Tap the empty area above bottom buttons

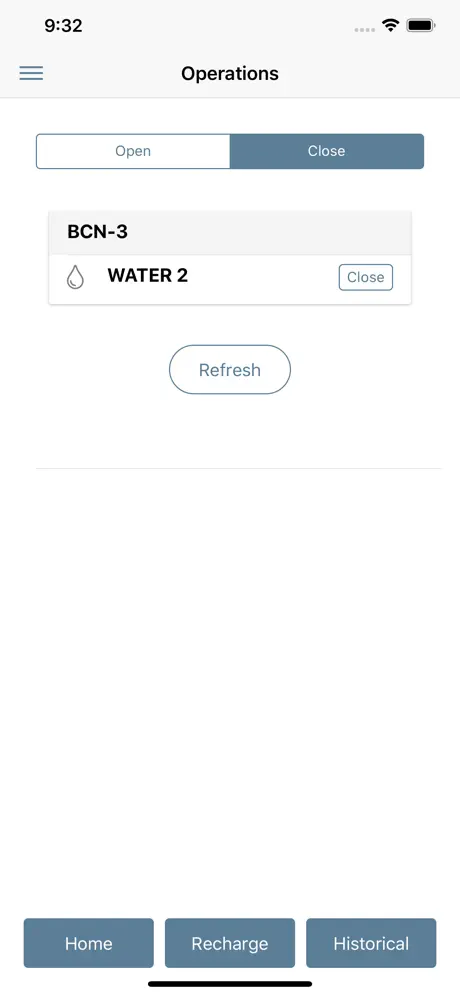coord(230,692)
